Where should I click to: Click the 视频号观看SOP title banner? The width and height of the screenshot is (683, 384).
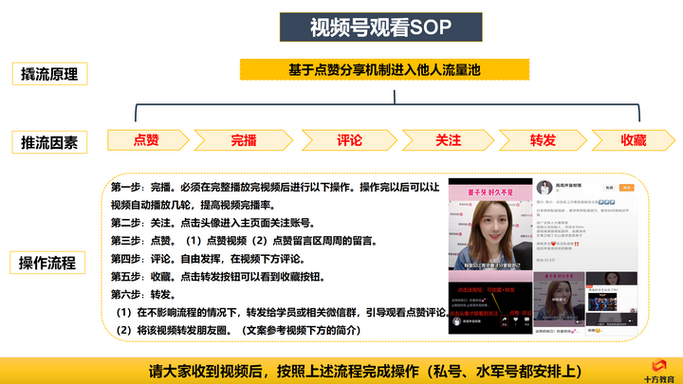[381, 27]
